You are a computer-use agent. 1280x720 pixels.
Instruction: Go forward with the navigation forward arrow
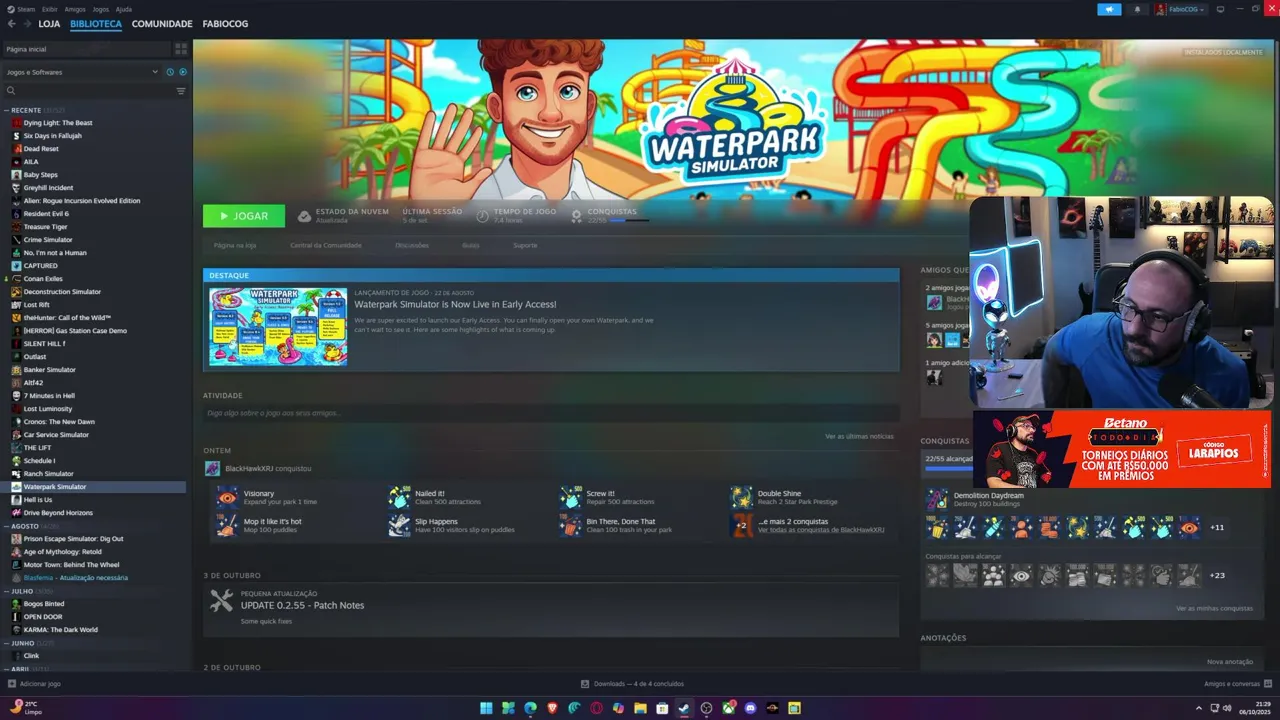click(26, 23)
